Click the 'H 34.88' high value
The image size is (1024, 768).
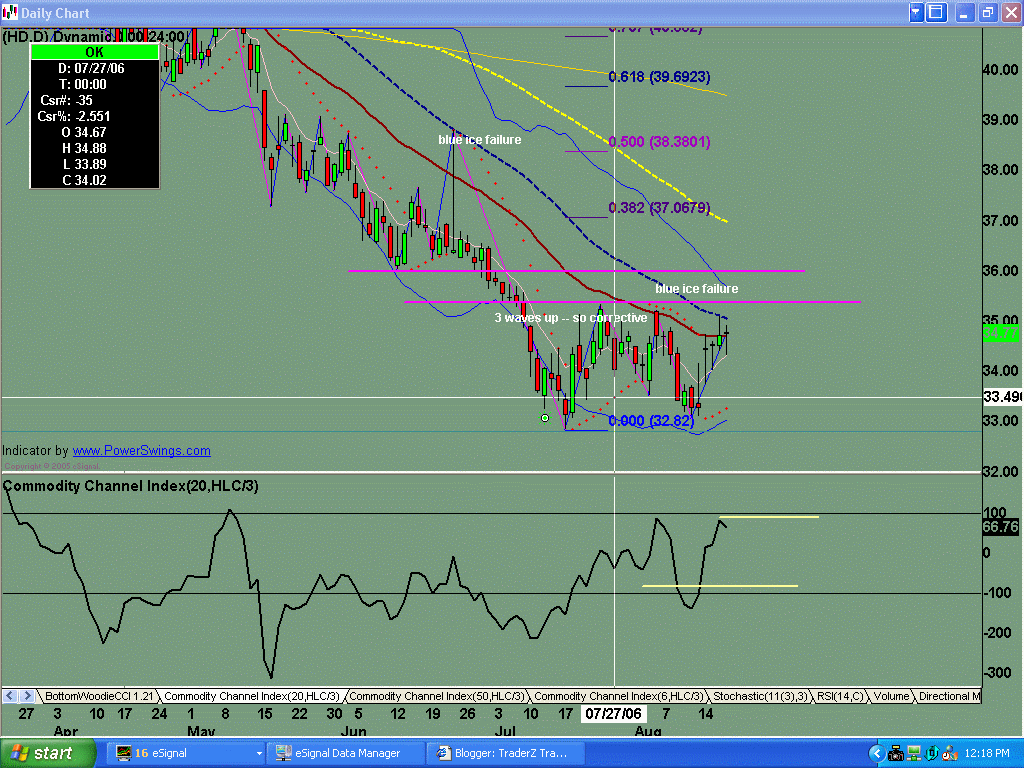point(84,148)
